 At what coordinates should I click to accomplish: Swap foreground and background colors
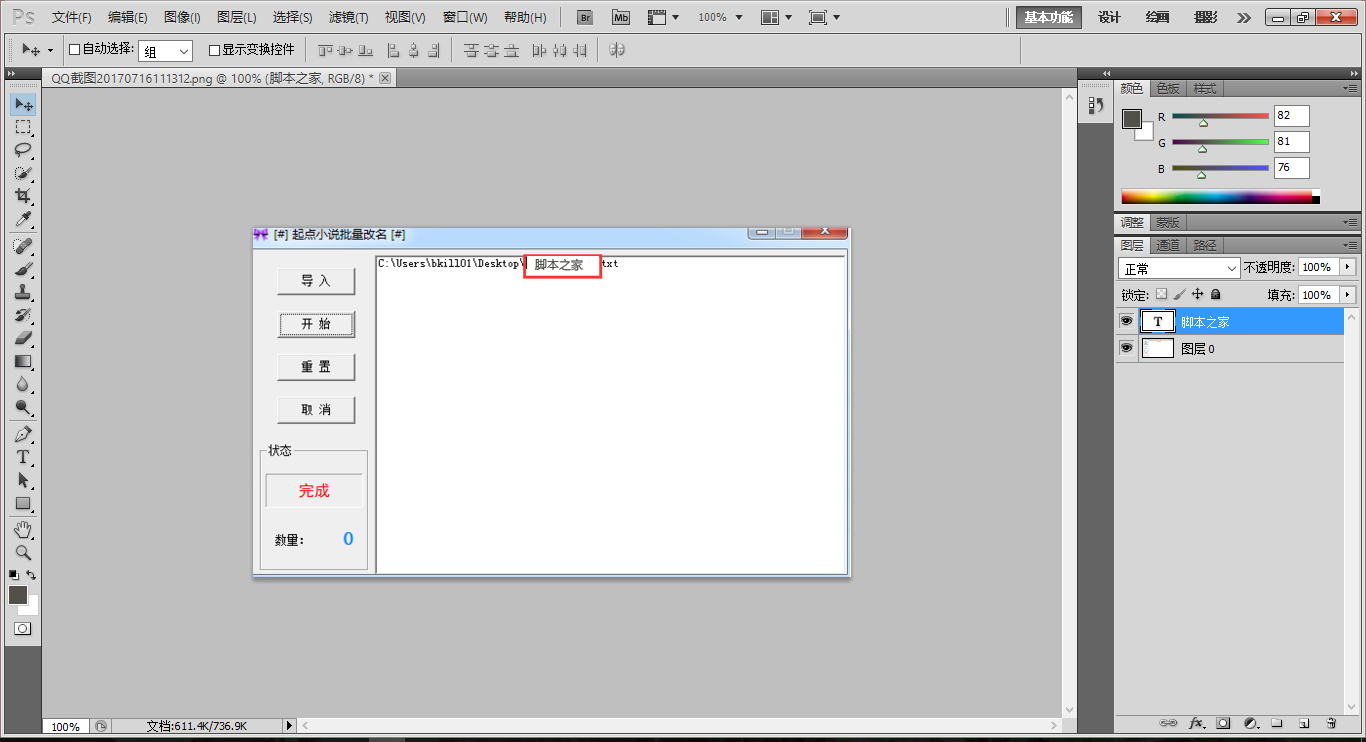pos(31,575)
